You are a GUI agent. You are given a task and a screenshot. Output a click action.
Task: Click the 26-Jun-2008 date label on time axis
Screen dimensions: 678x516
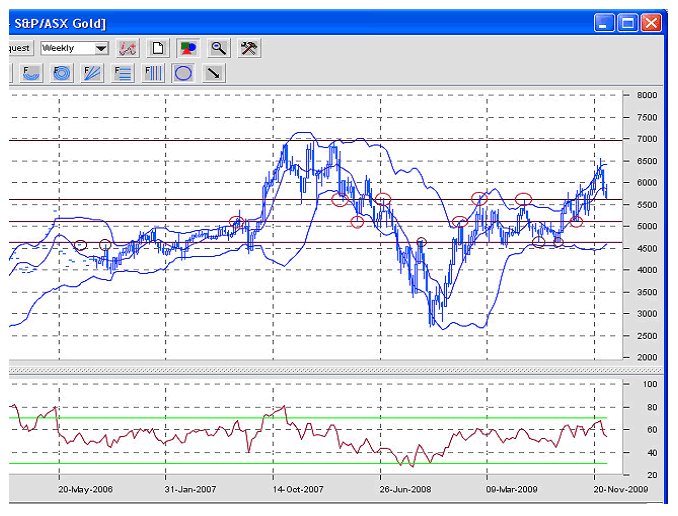click(x=404, y=491)
